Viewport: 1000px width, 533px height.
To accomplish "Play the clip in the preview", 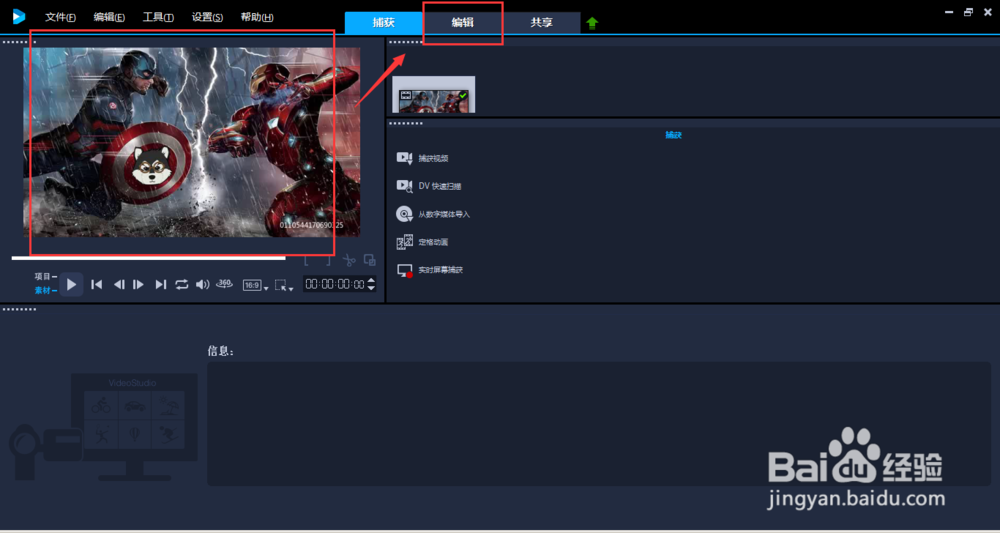I will pyautogui.click(x=71, y=284).
